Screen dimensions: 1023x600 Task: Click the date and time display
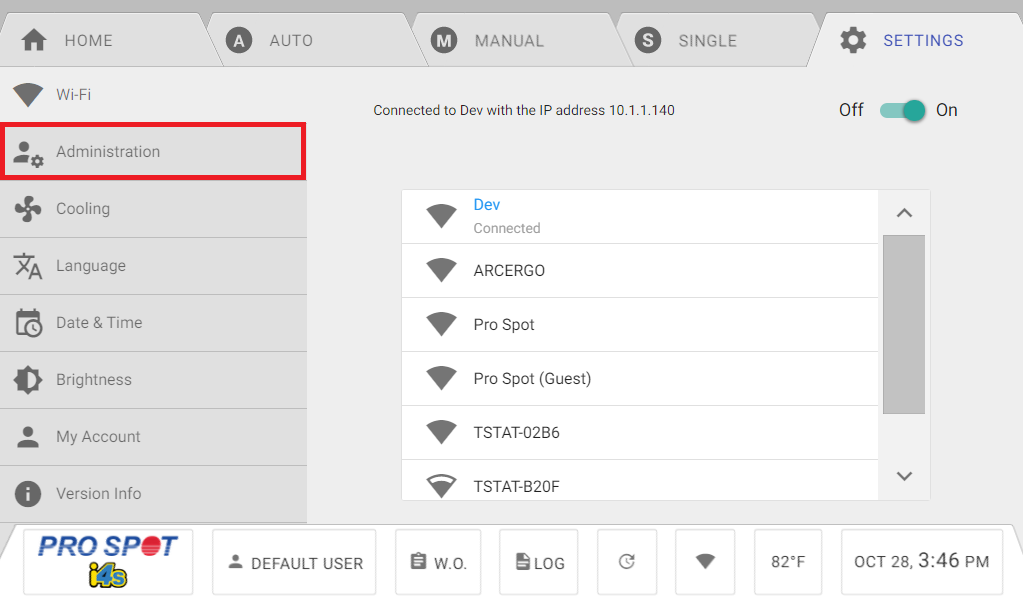(922, 562)
